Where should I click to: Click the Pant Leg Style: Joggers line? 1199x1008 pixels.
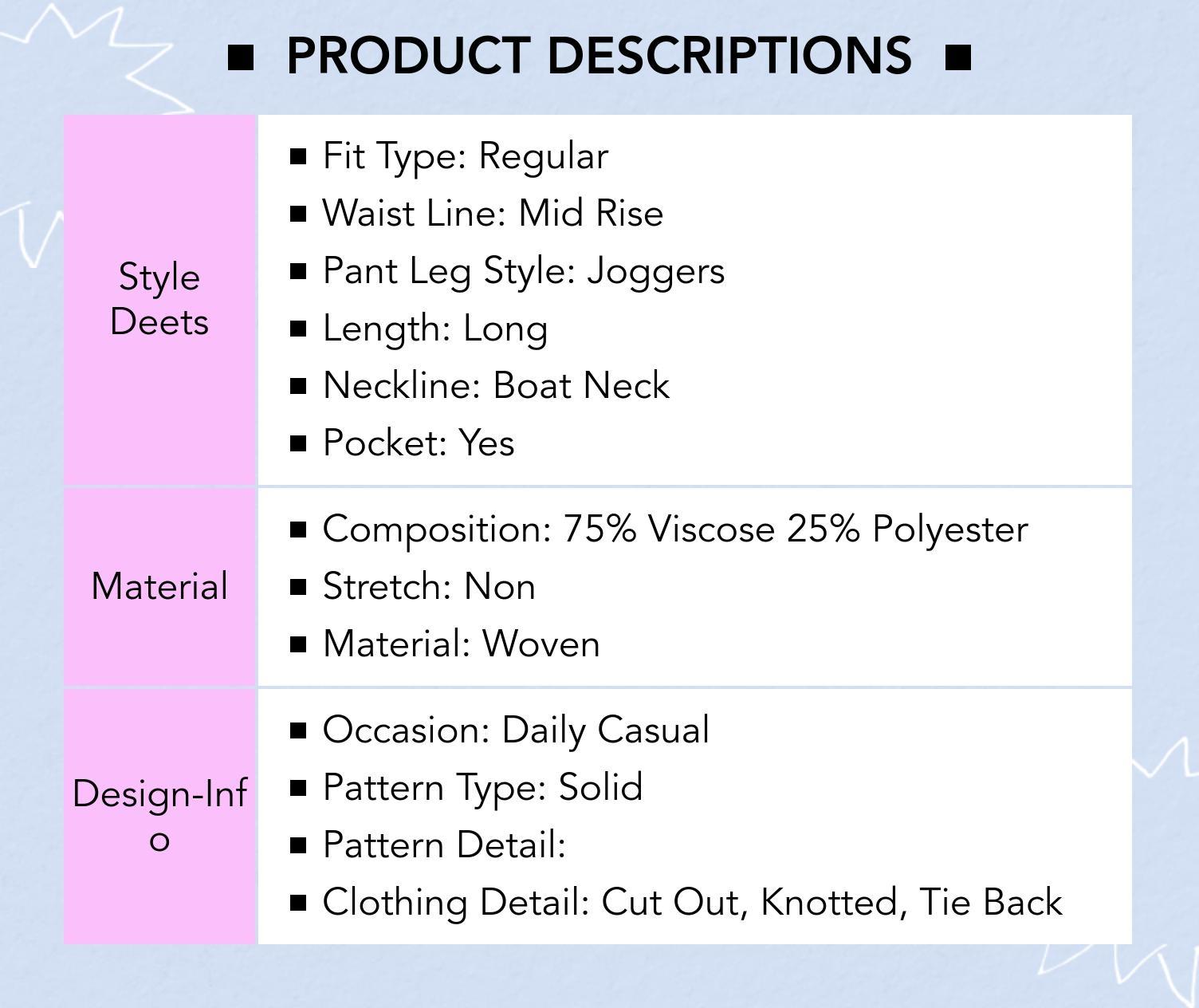(524, 271)
